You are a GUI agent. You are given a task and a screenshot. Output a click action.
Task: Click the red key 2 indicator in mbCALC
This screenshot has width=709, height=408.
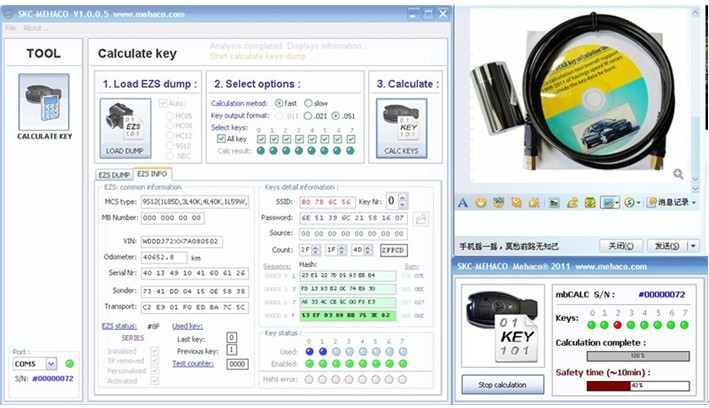point(618,325)
